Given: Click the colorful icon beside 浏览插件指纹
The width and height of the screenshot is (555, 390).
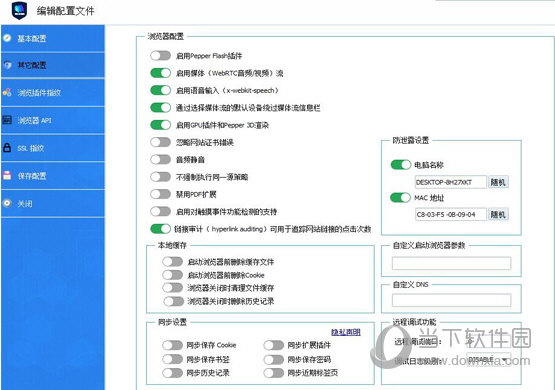Looking at the screenshot, I should (x=7, y=92).
